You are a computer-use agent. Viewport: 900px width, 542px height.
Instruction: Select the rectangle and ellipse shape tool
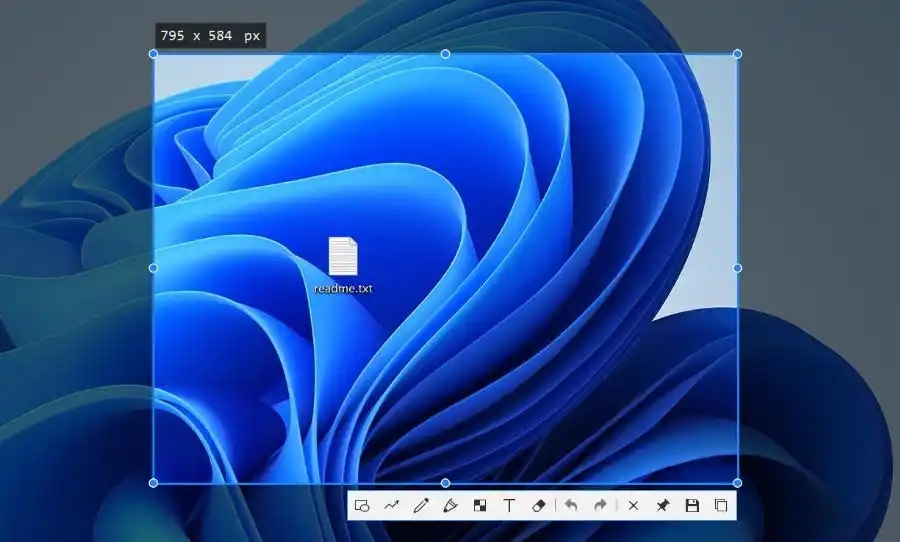pos(362,506)
